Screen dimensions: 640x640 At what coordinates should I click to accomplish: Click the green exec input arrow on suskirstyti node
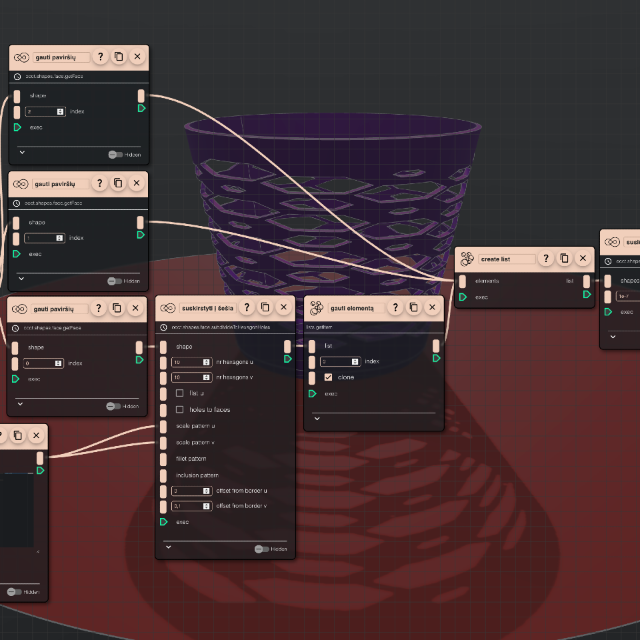[164, 522]
